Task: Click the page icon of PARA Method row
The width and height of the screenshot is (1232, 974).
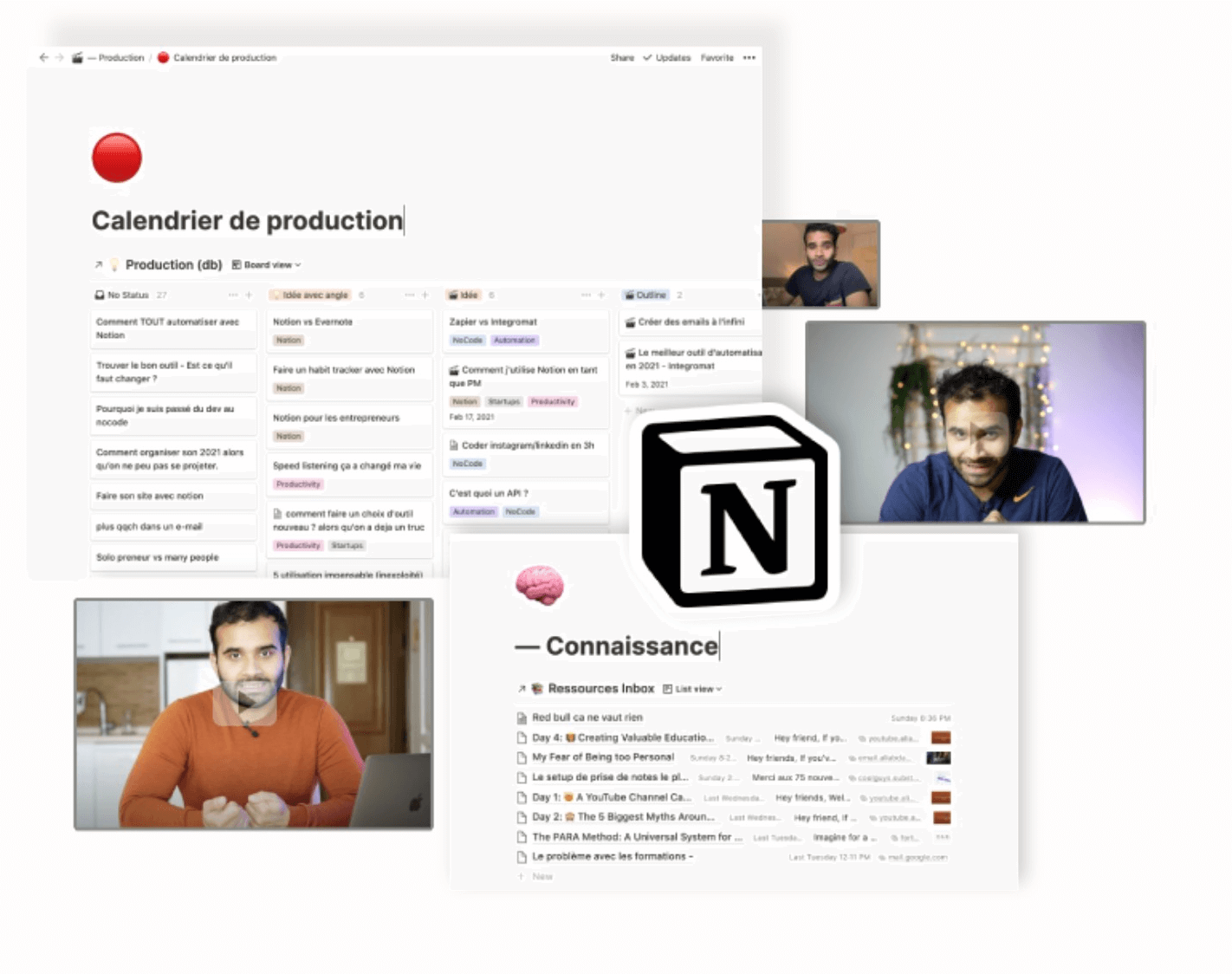Action: coord(522,837)
